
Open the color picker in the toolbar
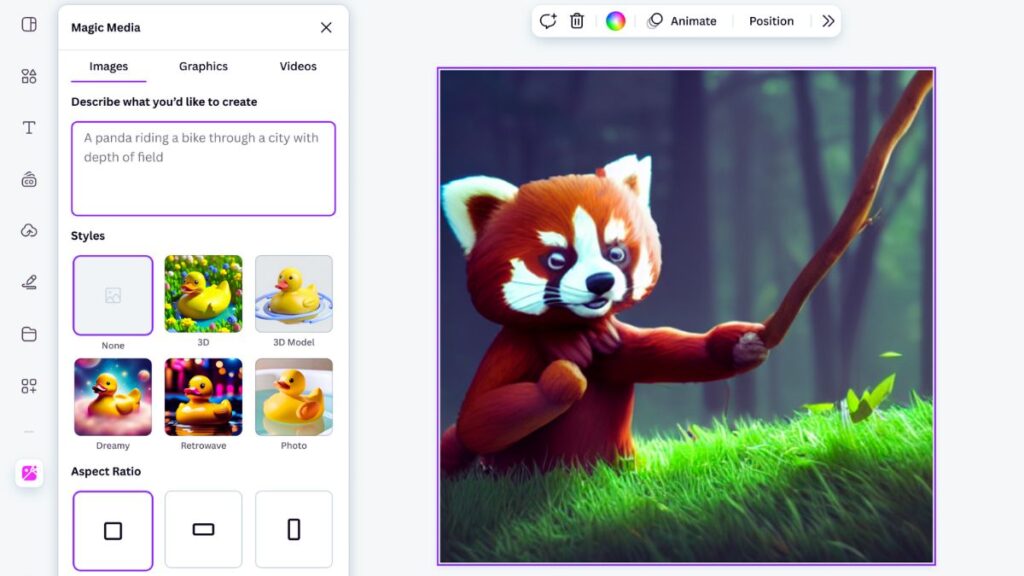pyautogui.click(x=617, y=20)
